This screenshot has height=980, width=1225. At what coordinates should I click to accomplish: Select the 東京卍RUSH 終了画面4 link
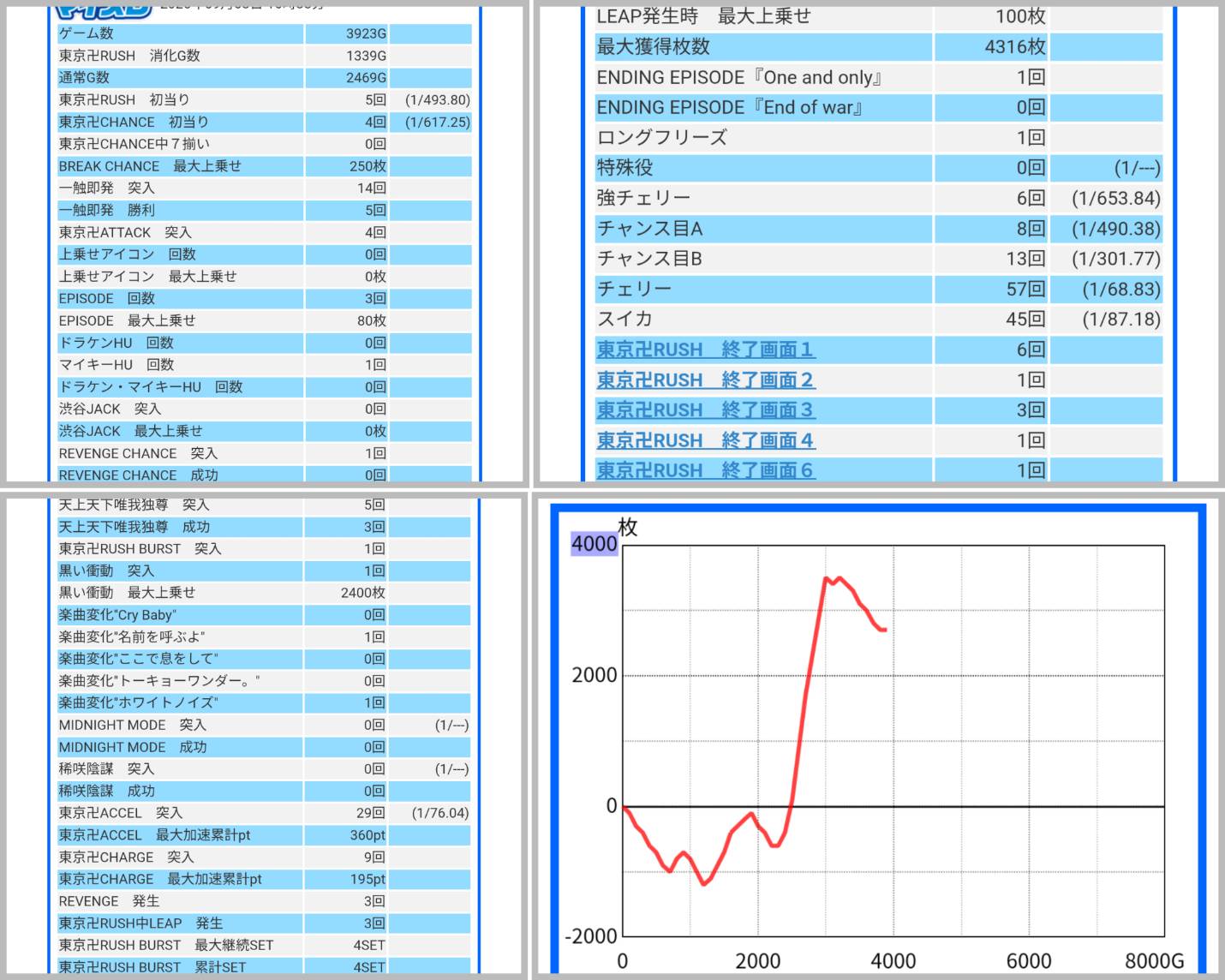tap(705, 440)
